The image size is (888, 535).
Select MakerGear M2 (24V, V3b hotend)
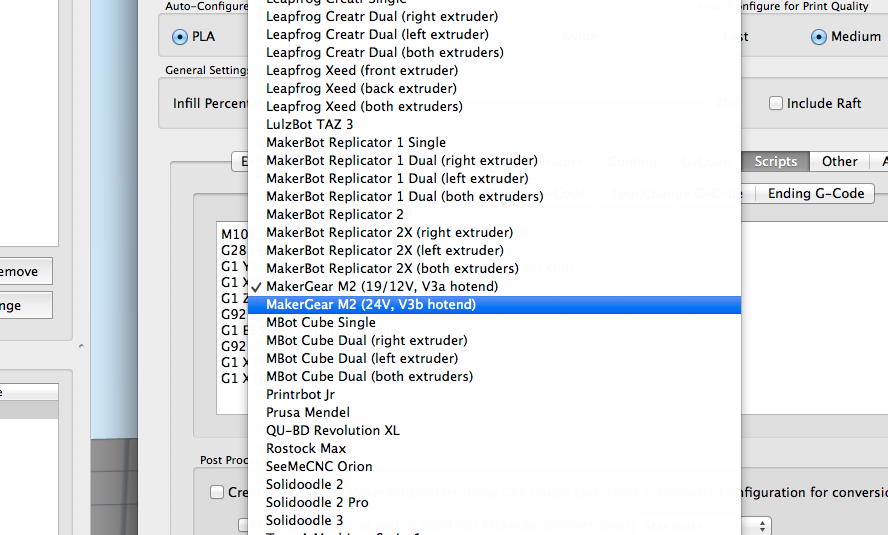[370, 304]
